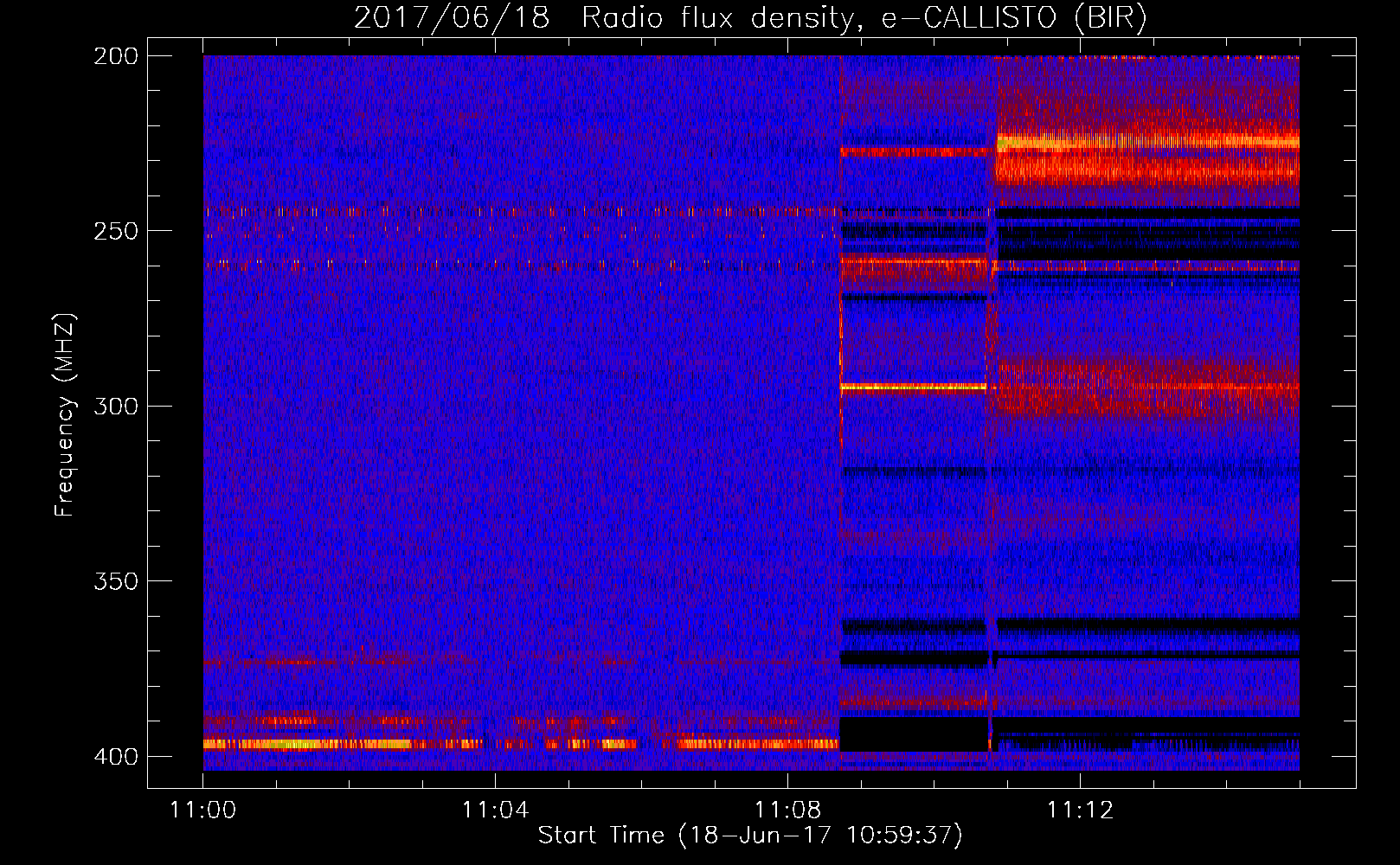Screen dimensions: 1400x865
Task: Click the bright yellow line near 295 MHz
Action: pyautogui.click(x=914, y=388)
